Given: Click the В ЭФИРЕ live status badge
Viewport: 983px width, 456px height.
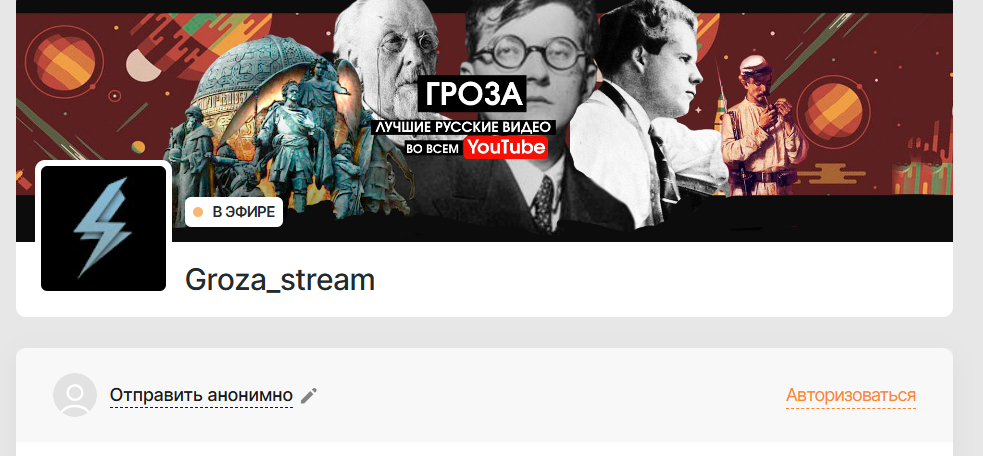Looking at the screenshot, I should pos(234,212).
